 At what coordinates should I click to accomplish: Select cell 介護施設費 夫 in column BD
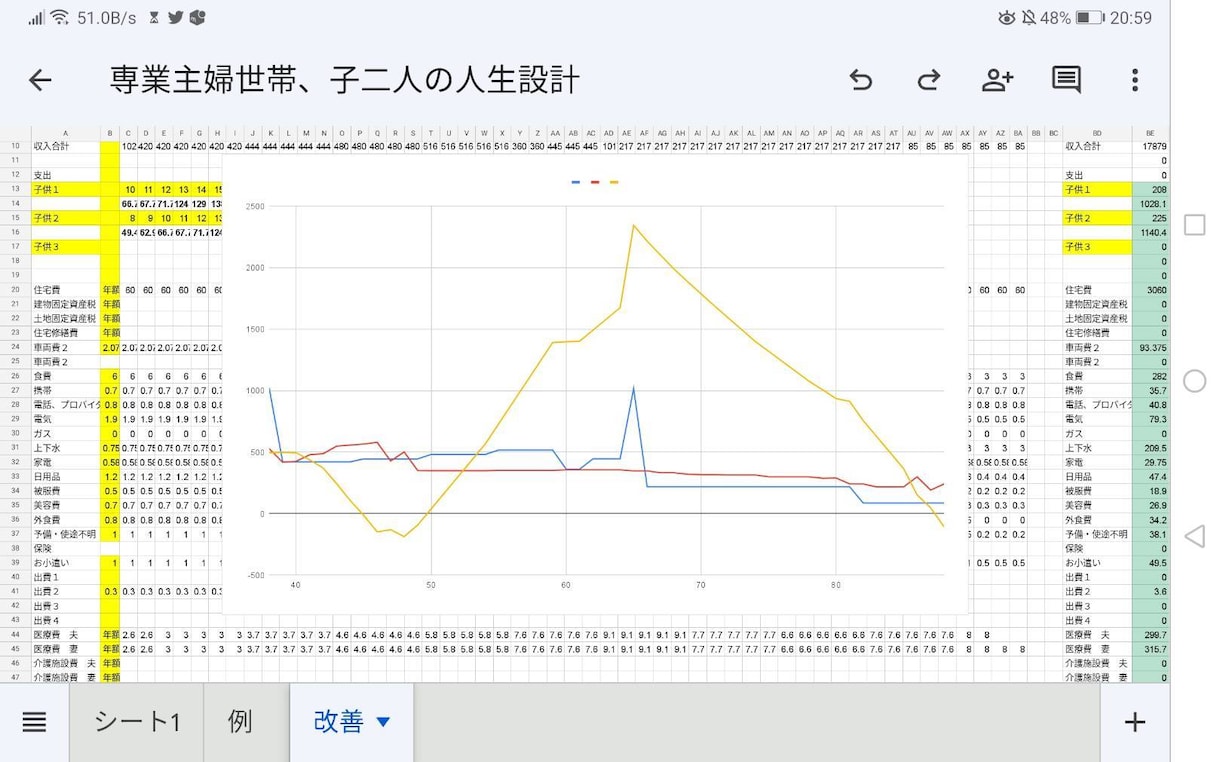[x=1097, y=664]
